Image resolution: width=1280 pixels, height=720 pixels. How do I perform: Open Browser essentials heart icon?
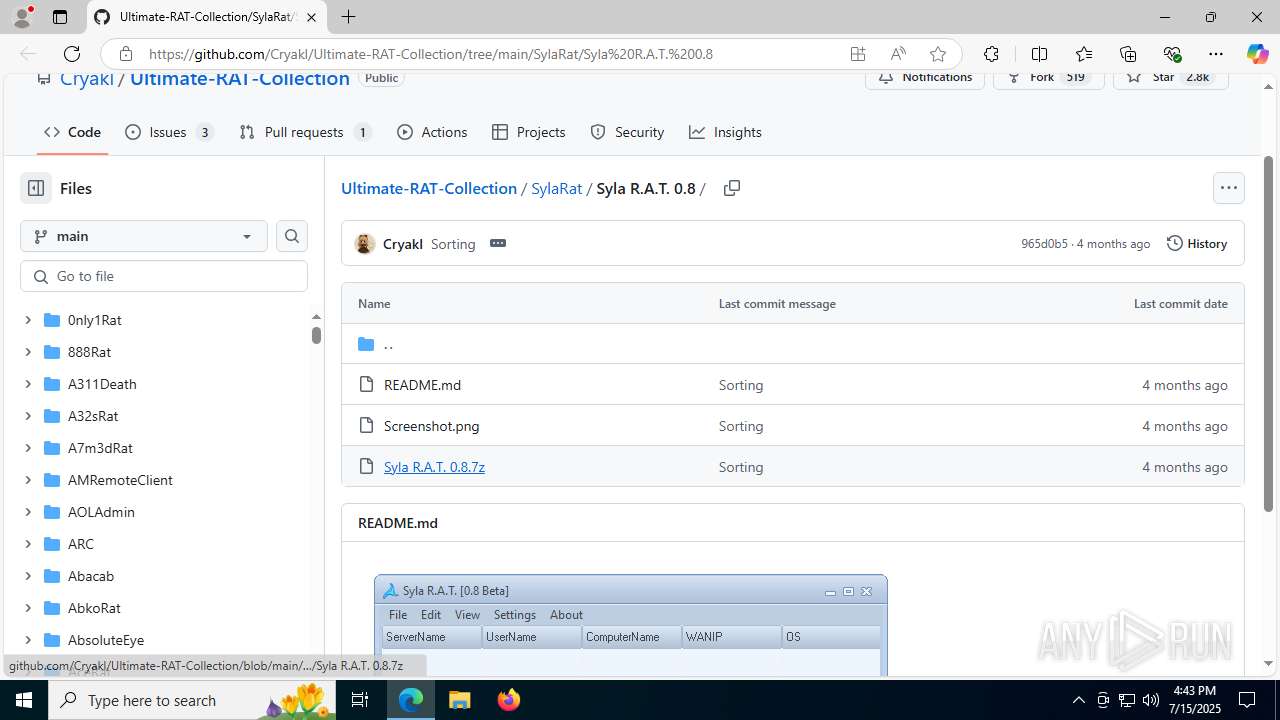tap(1172, 54)
